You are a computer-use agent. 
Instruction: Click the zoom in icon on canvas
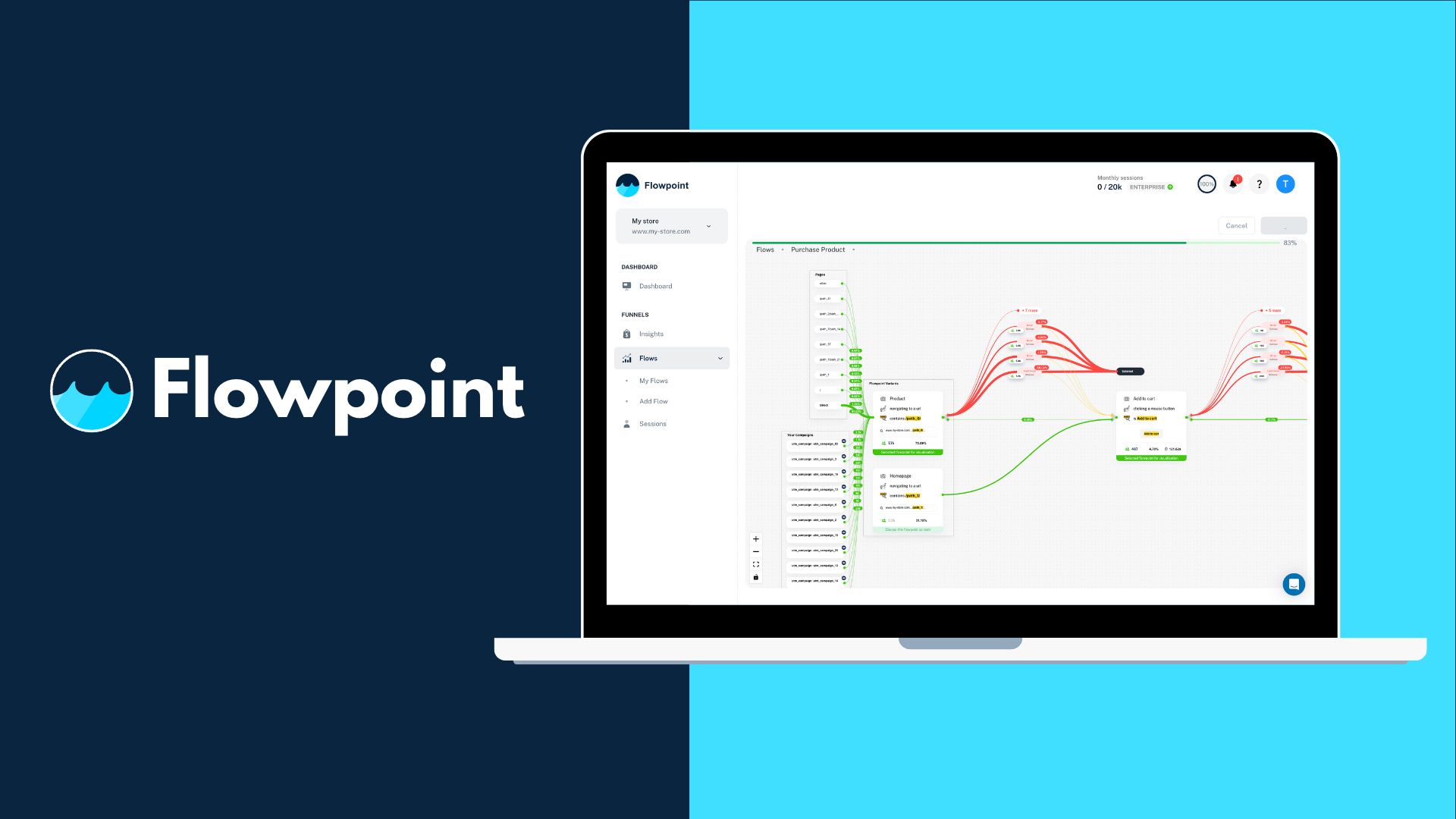click(757, 539)
